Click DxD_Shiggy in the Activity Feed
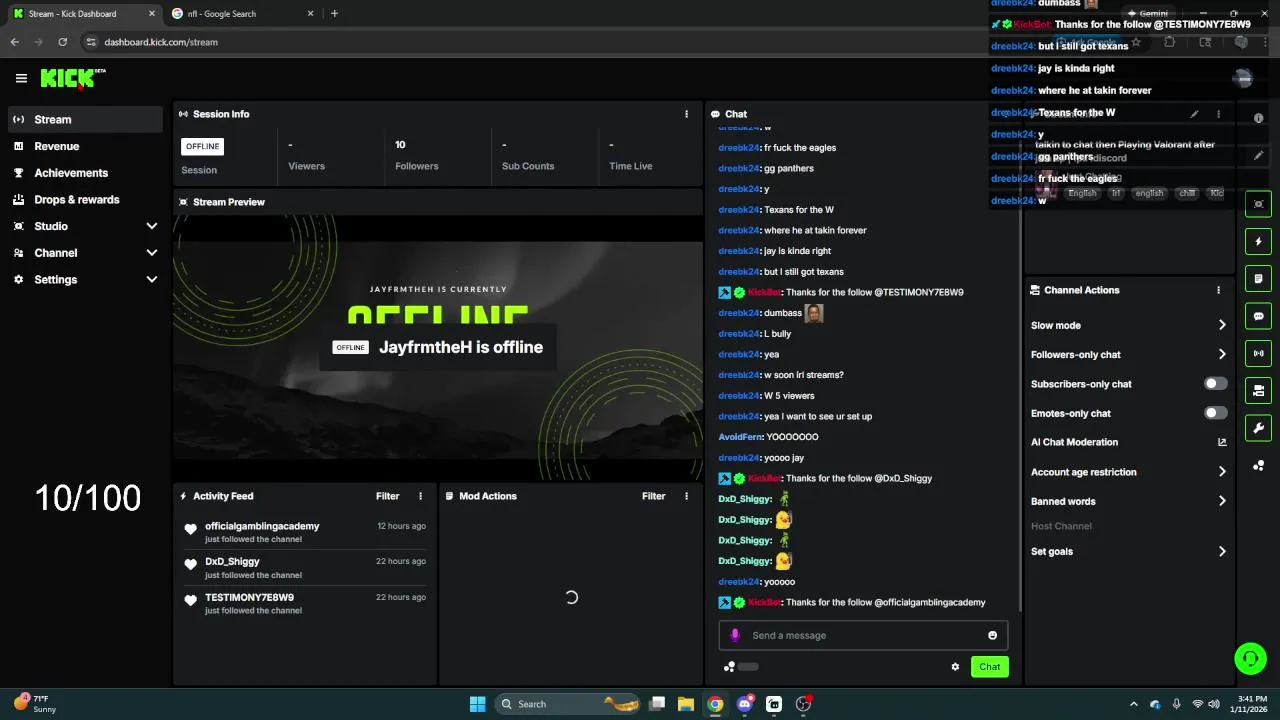Image resolution: width=1280 pixels, height=720 pixels. 232,562
